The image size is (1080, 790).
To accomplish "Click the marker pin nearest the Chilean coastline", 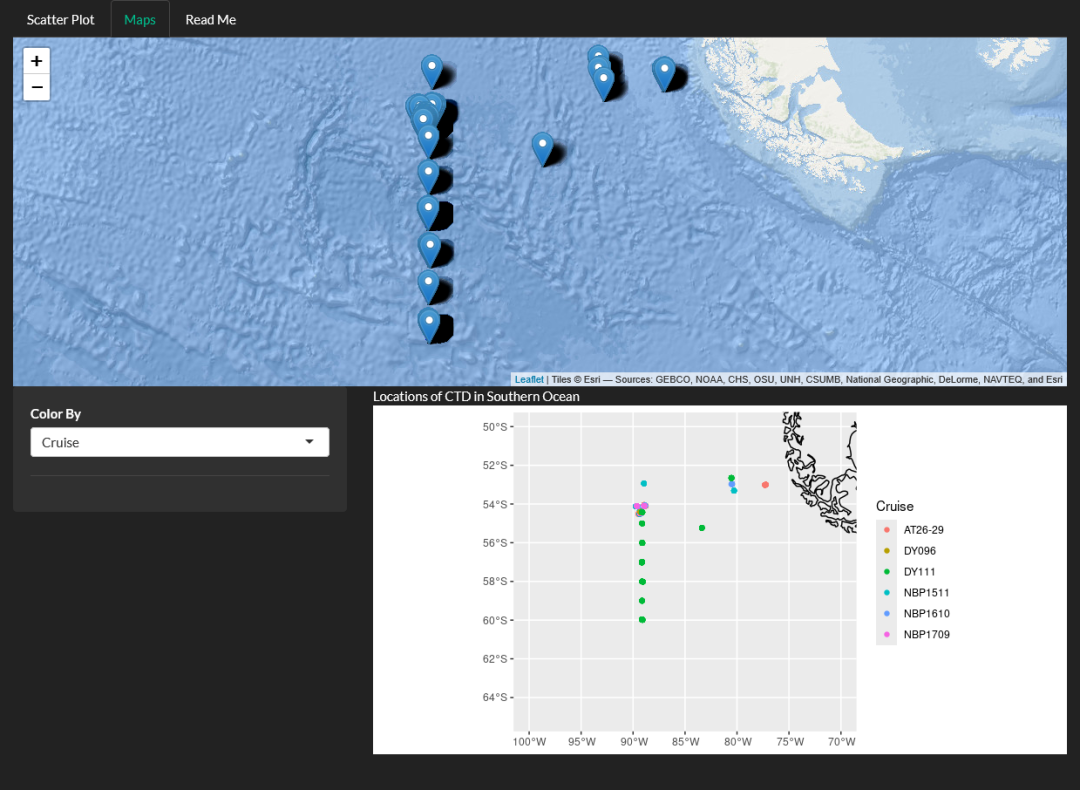I will coord(665,68).
